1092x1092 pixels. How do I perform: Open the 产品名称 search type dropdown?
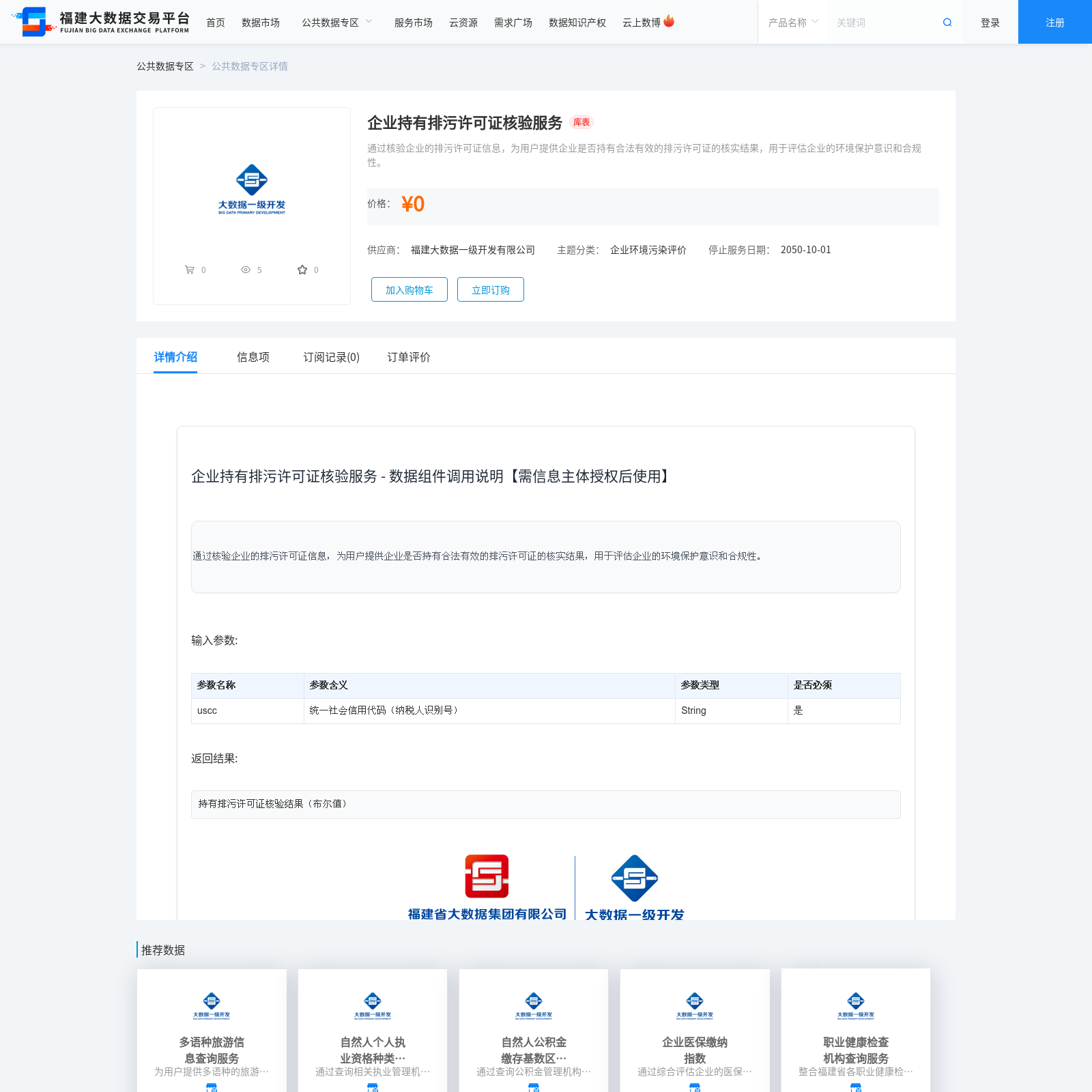(x=792, y=23)
